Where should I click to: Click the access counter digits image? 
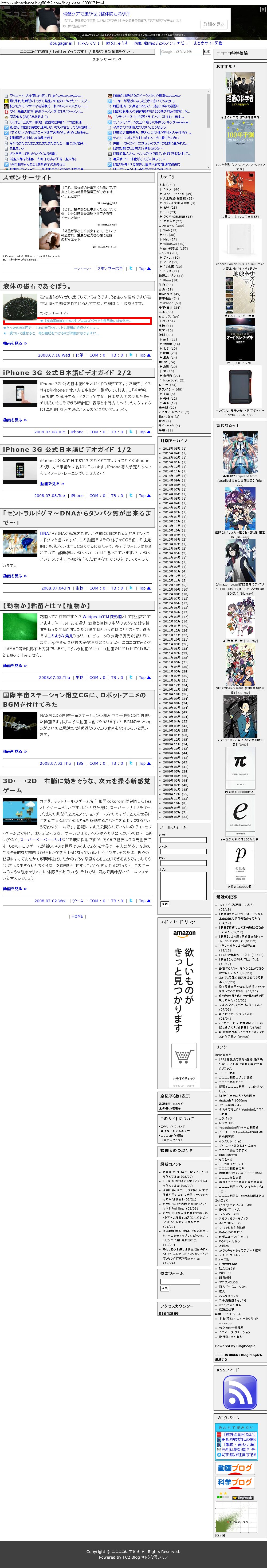point(168,1313)
